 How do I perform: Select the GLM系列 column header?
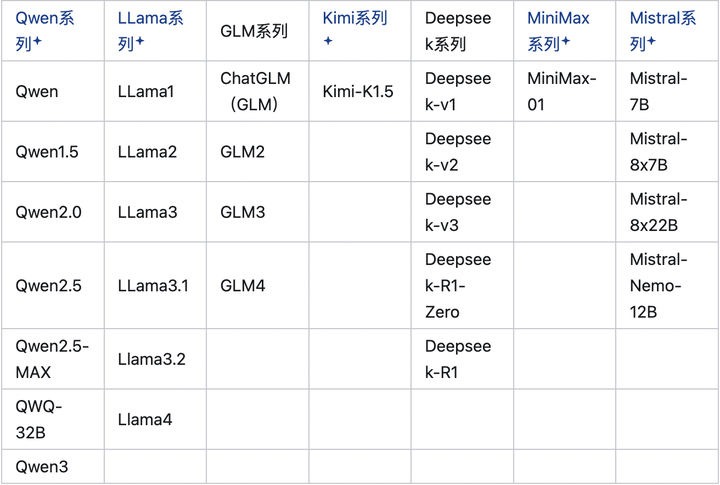click(254, 31)
